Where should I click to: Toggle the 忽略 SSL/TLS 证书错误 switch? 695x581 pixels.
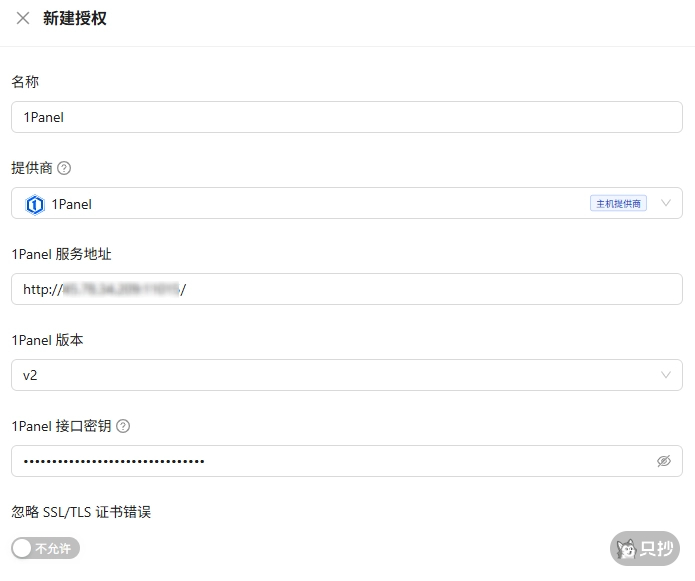click(45, 548)
